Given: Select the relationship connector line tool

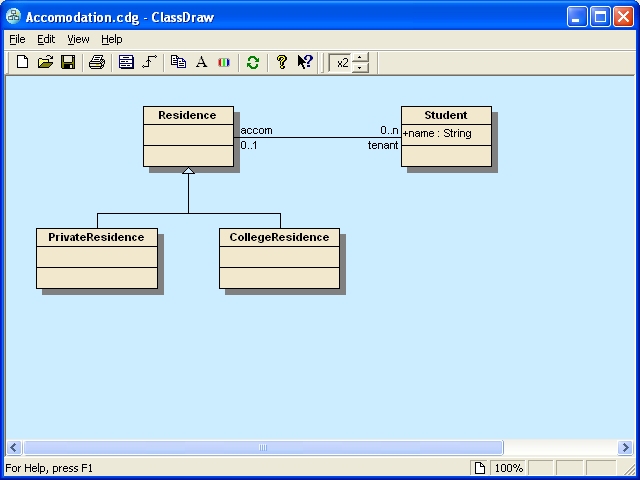Looking at the screenshot, I should click(x=149, y=62).
